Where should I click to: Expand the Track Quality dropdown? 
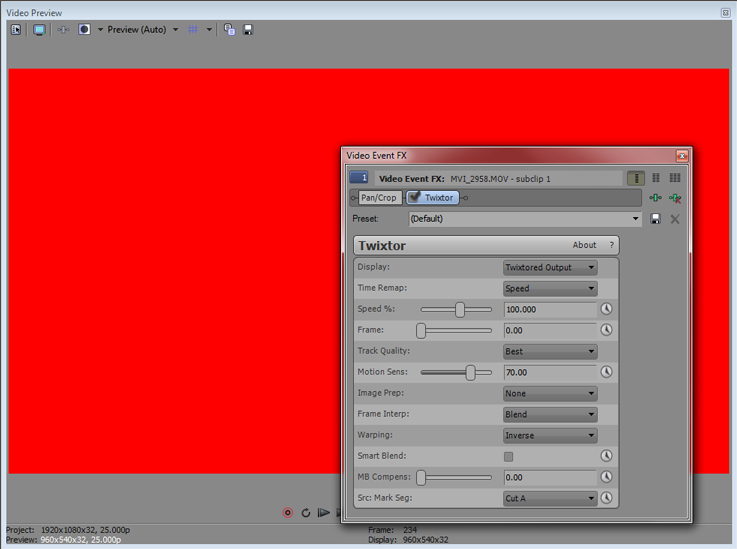point(549,352)
